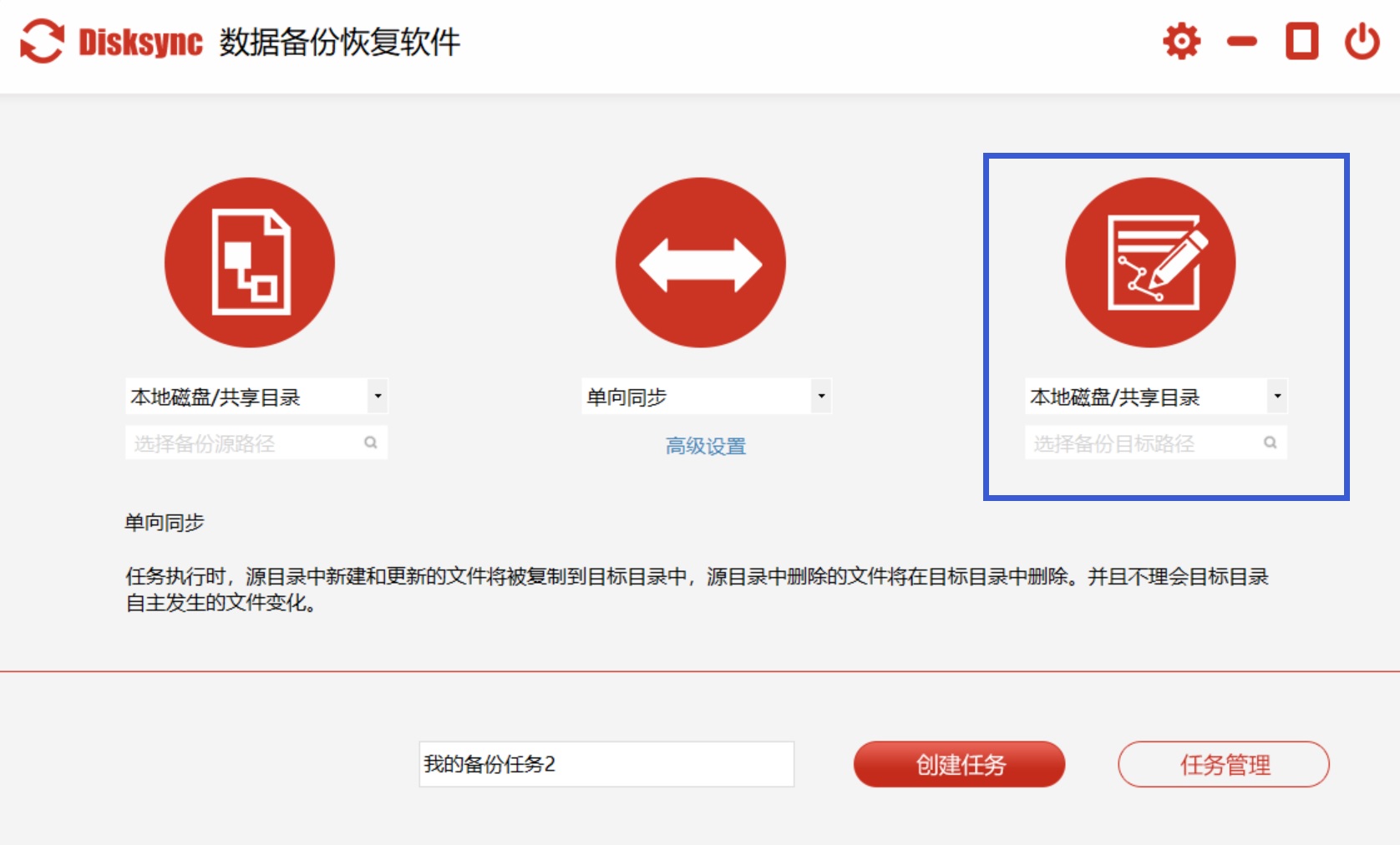
Task: Click the 我的备份任务2 task name field
Action: tap(606, 764)
